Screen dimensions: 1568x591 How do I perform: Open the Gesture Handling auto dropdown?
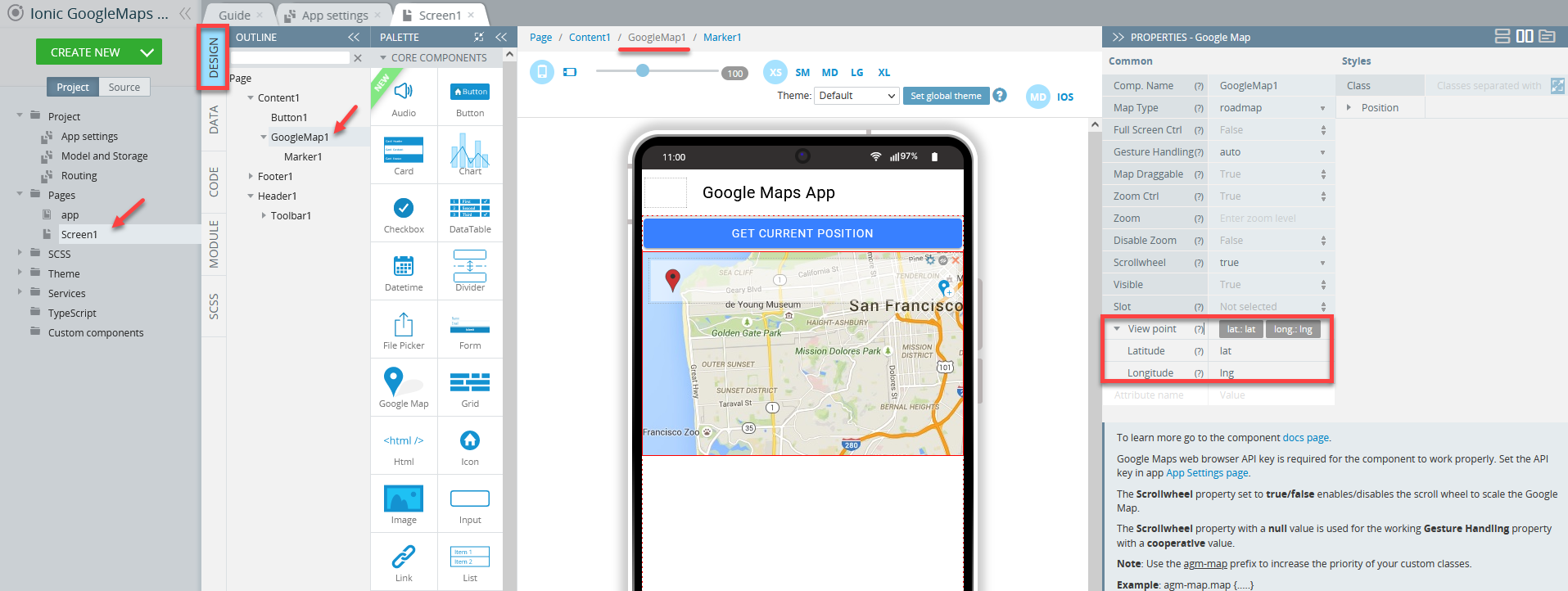click(x=1272, y=152)
